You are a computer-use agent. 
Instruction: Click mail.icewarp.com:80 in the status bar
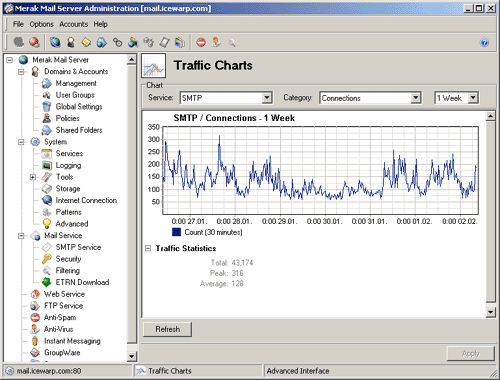(x=49, y=371)
